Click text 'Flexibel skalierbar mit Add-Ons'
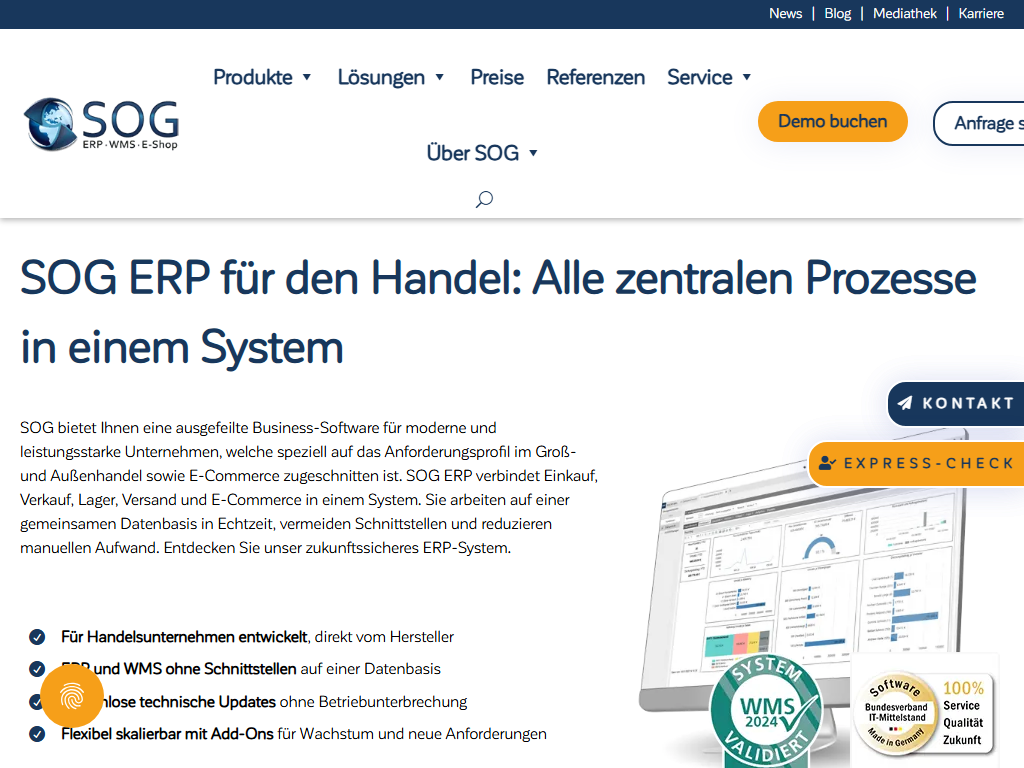The height and width of the screenshot is (768, 1024). pyautogui.click(x=167, y=734)
